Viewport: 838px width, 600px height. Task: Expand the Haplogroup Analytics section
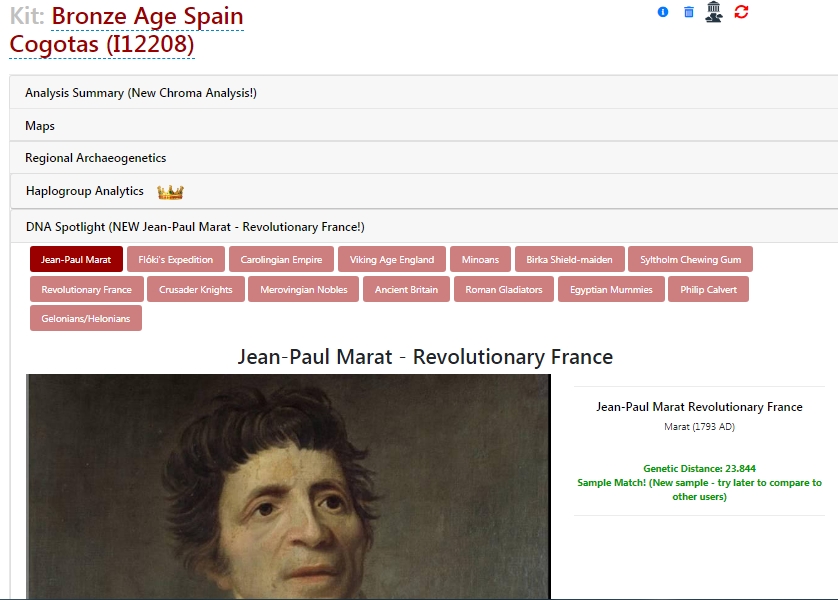(x=423, y=191)
